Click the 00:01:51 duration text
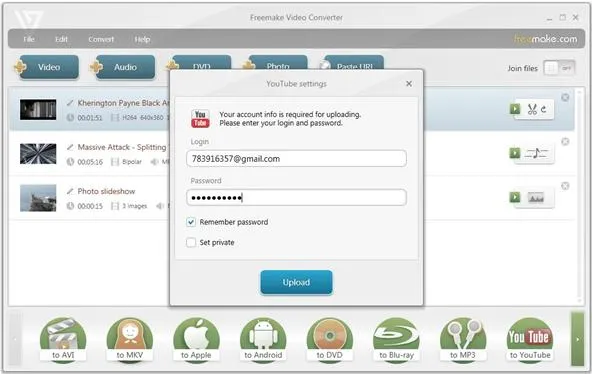 tap(90, 118)
